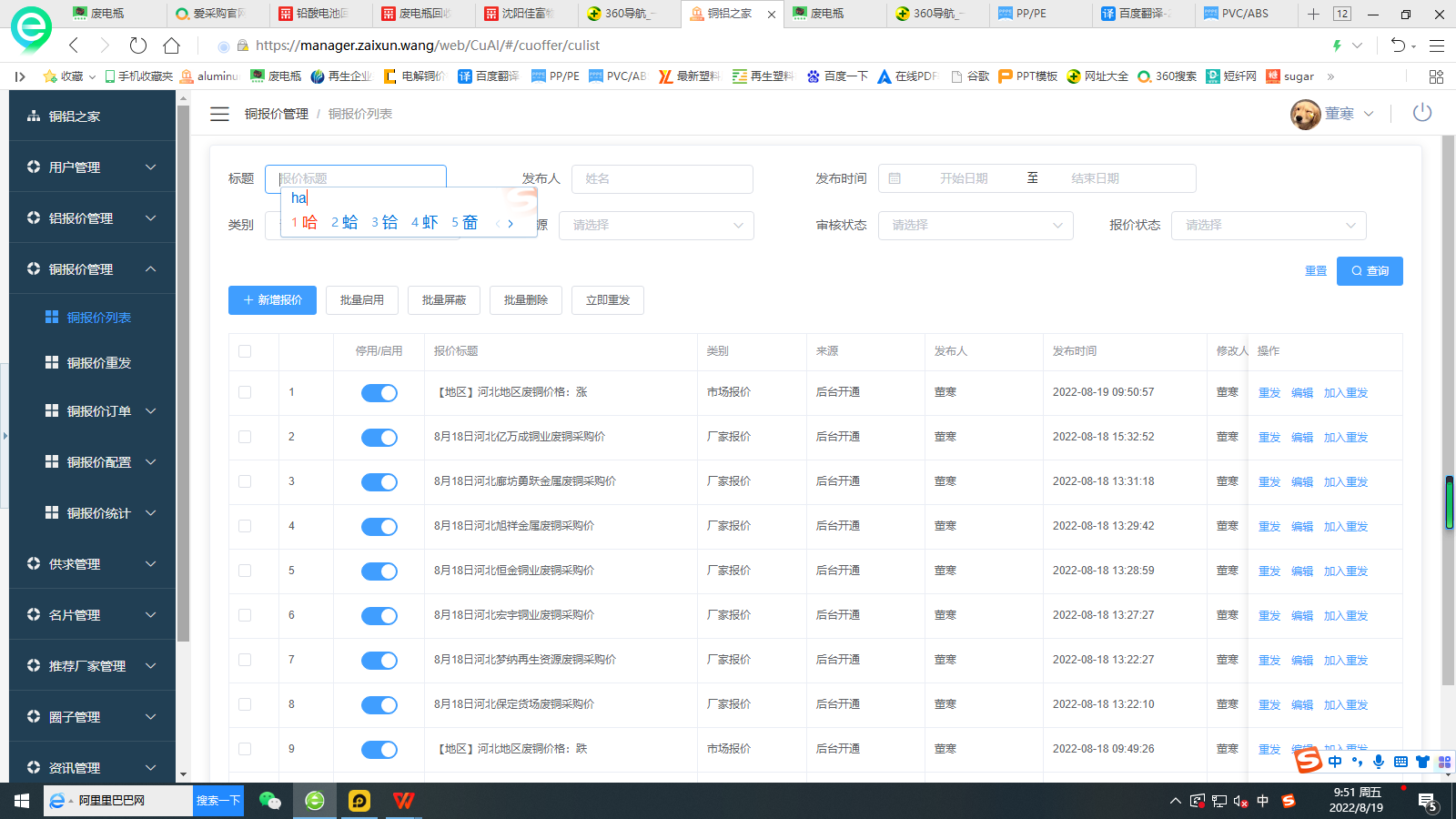
Task: Open WPS Office from the taskbar
Action: click(x=403, y=801)
